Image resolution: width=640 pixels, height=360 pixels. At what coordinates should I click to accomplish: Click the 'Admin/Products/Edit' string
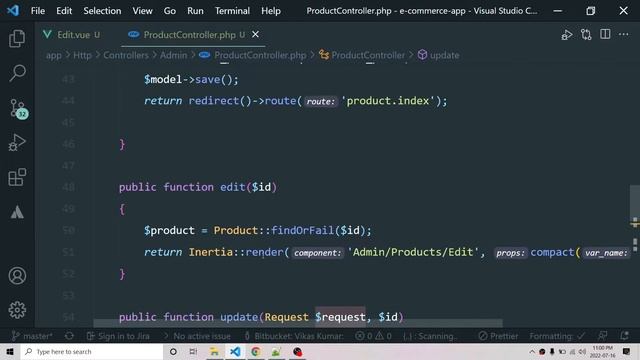[x=413, y=252]
